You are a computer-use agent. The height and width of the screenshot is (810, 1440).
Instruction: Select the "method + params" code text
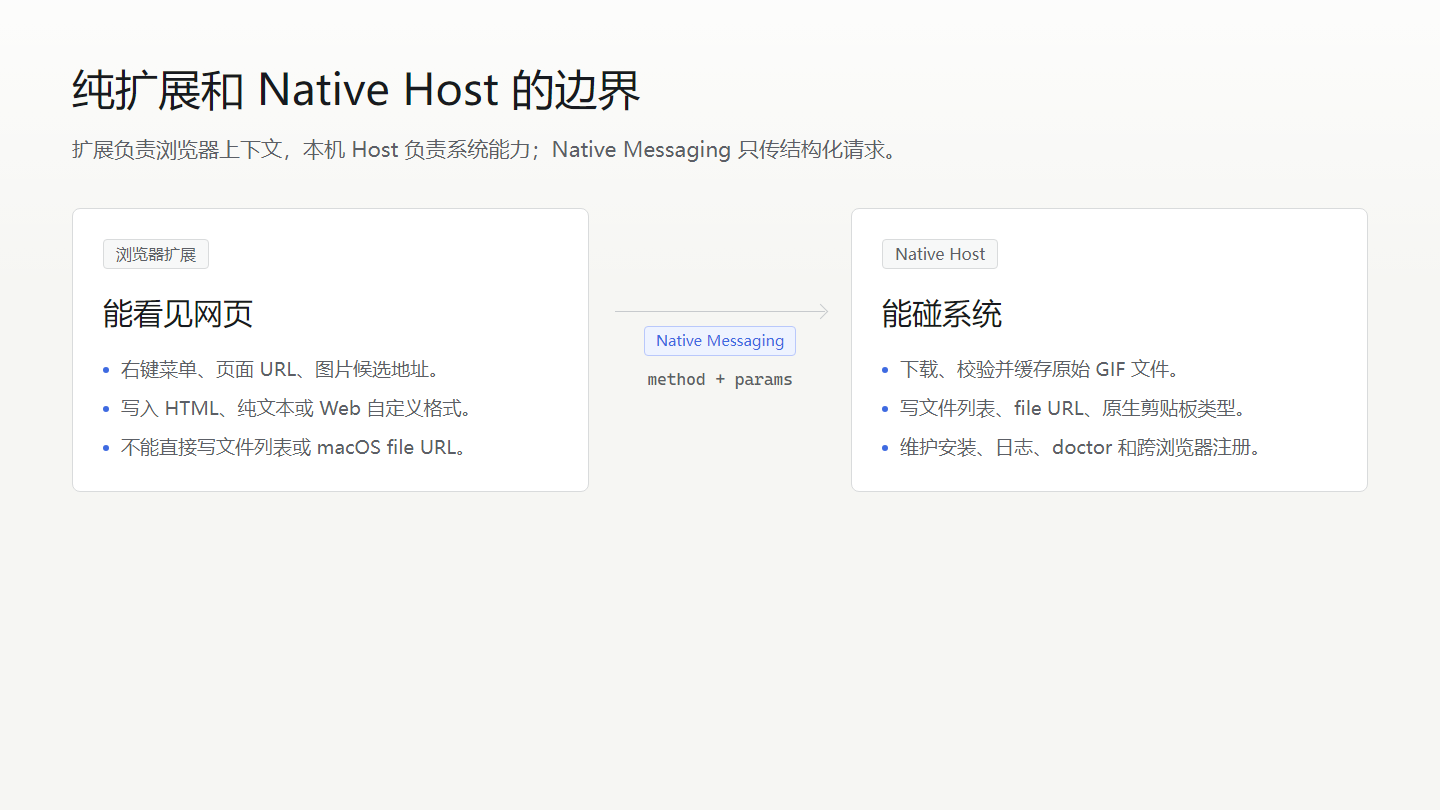click(720, 380)
